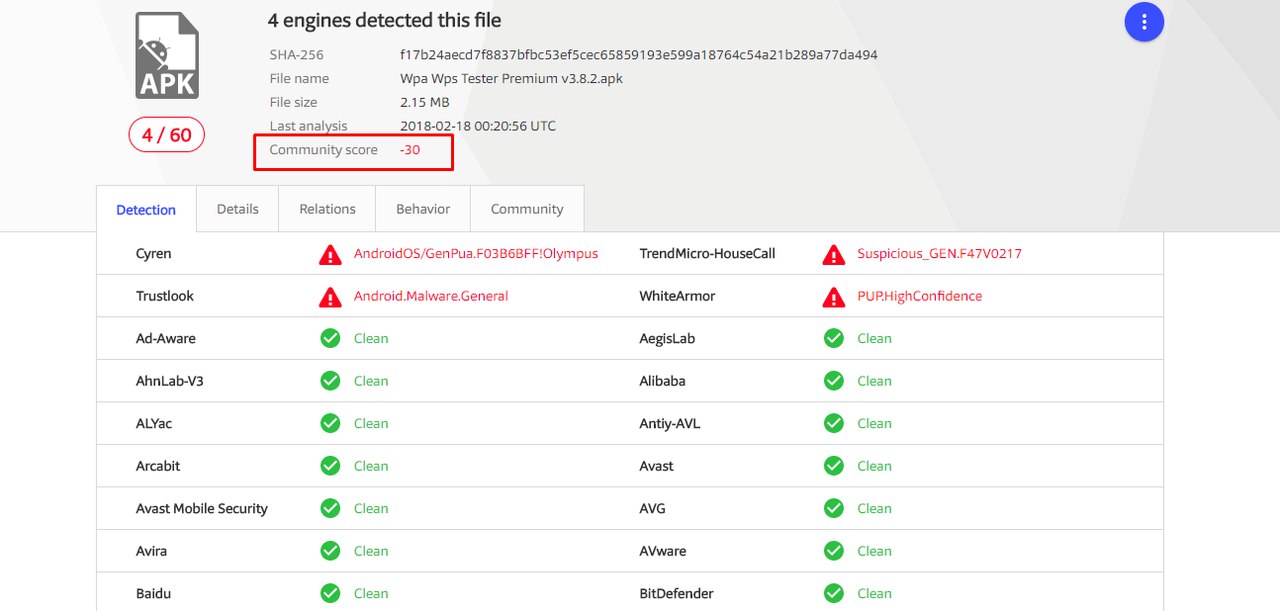Click the Arcabit engine name
Screen dimensions: 1280x611
158,466
